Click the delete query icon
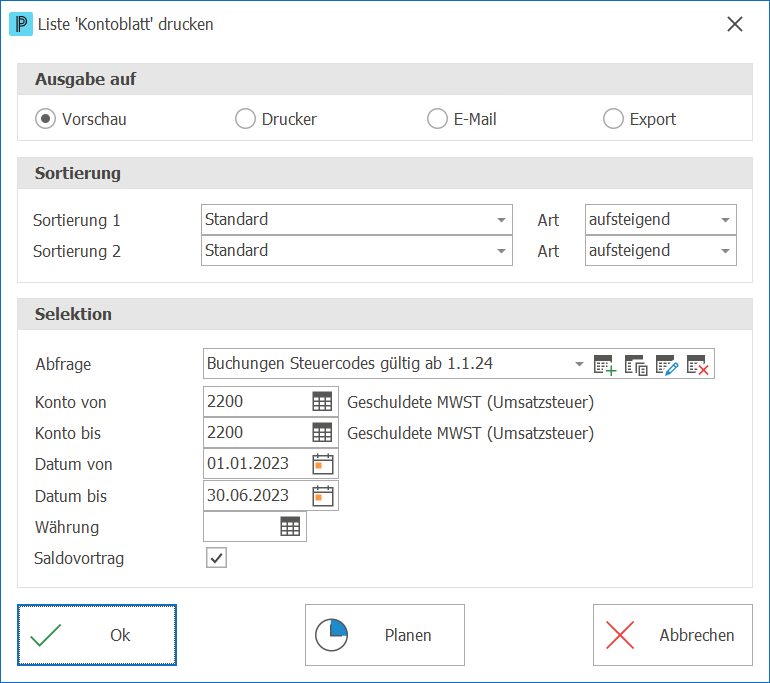The image size is (770, 683). [697, 365]
